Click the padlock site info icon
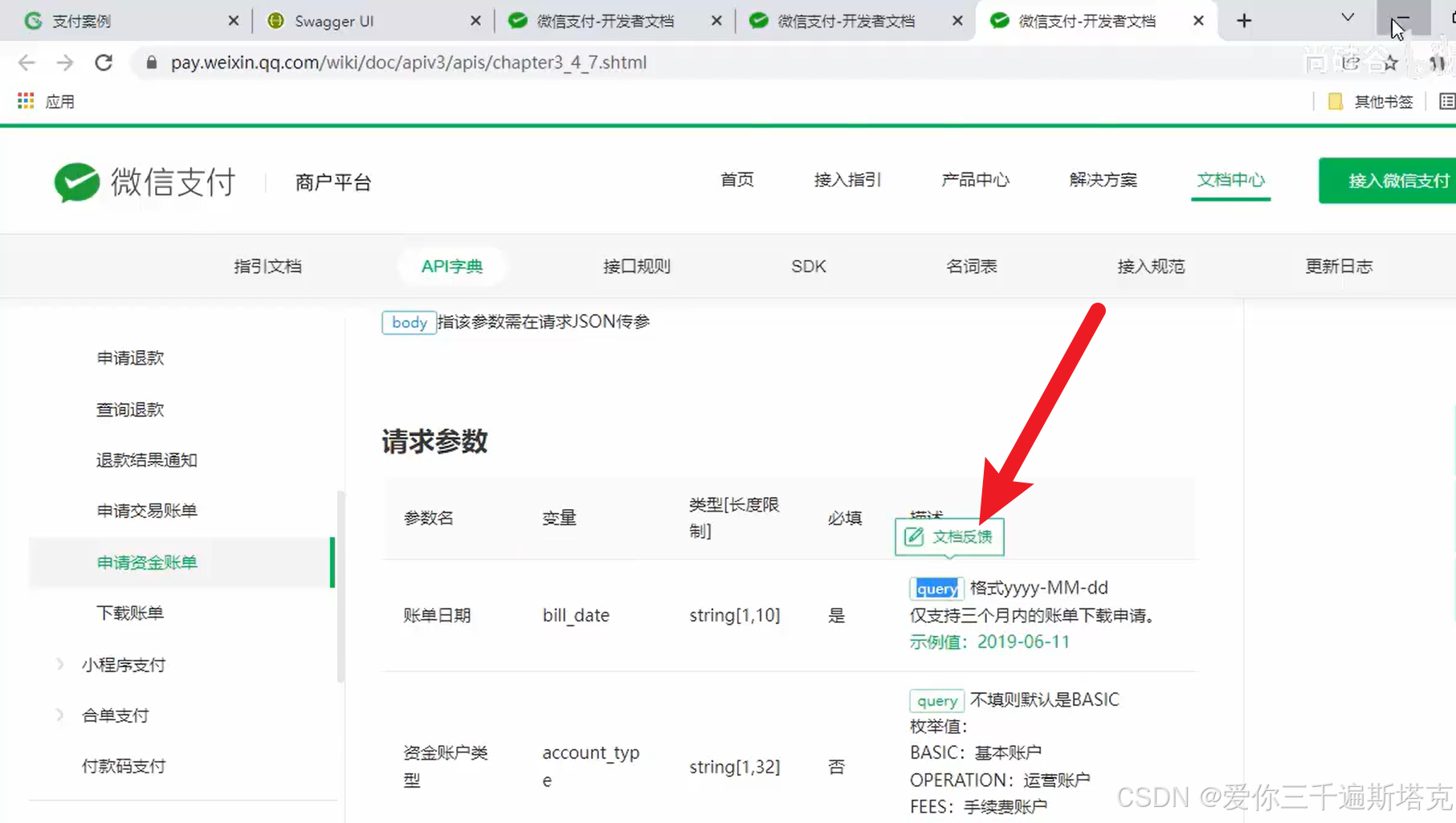This screenshot has width=1456, height=823. tap(151, 63)
